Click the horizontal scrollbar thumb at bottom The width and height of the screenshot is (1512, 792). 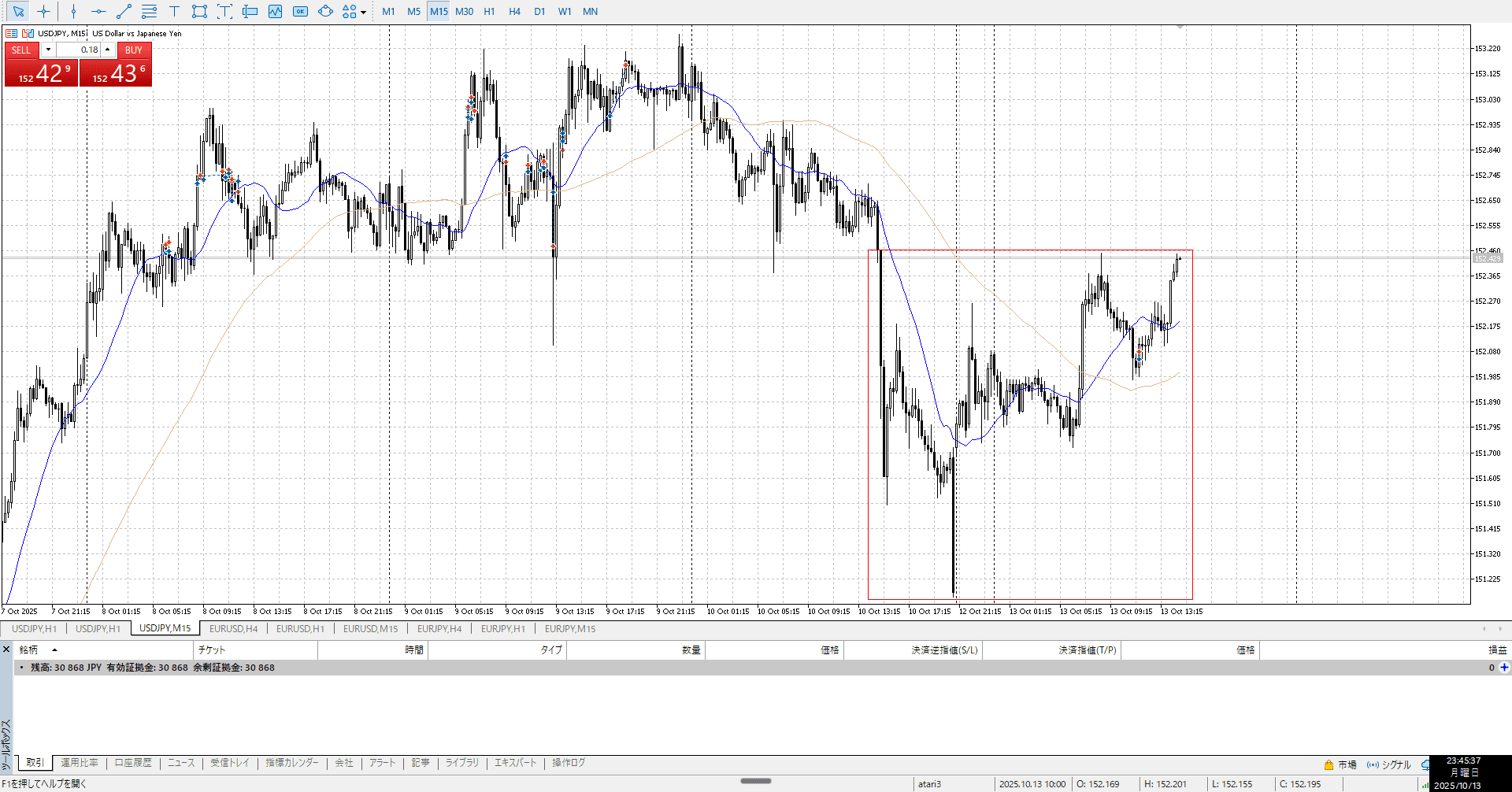click(x=756, y=781)
